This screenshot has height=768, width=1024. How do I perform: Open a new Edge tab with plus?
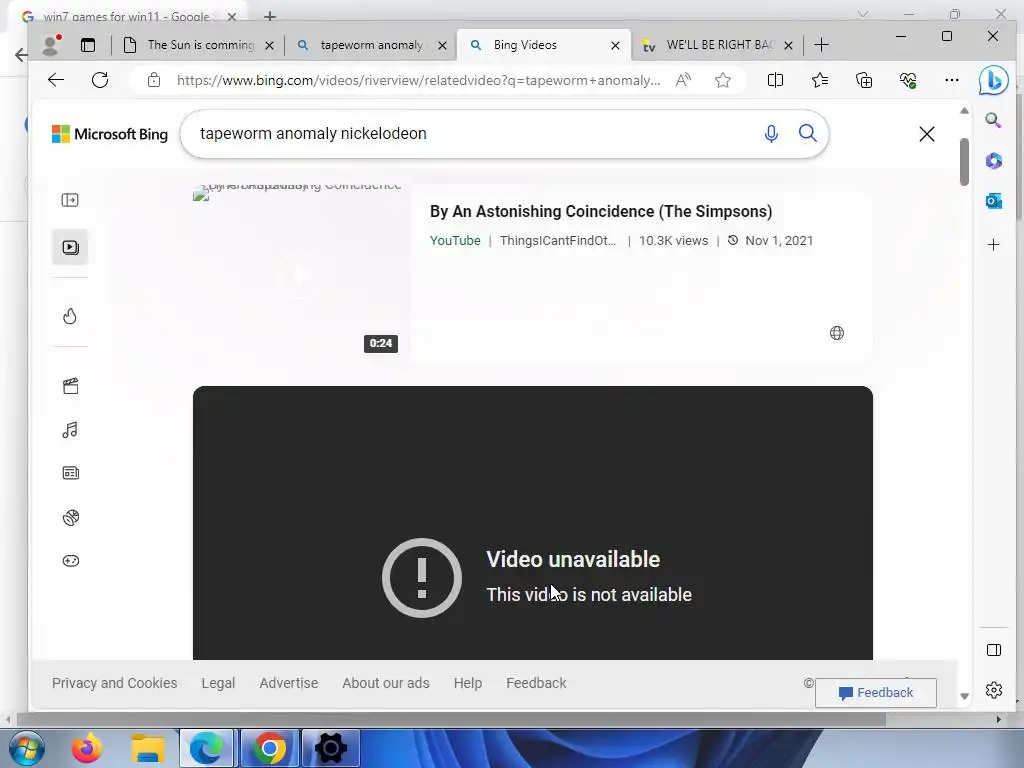pyautogui.click(x=822, y=44)
